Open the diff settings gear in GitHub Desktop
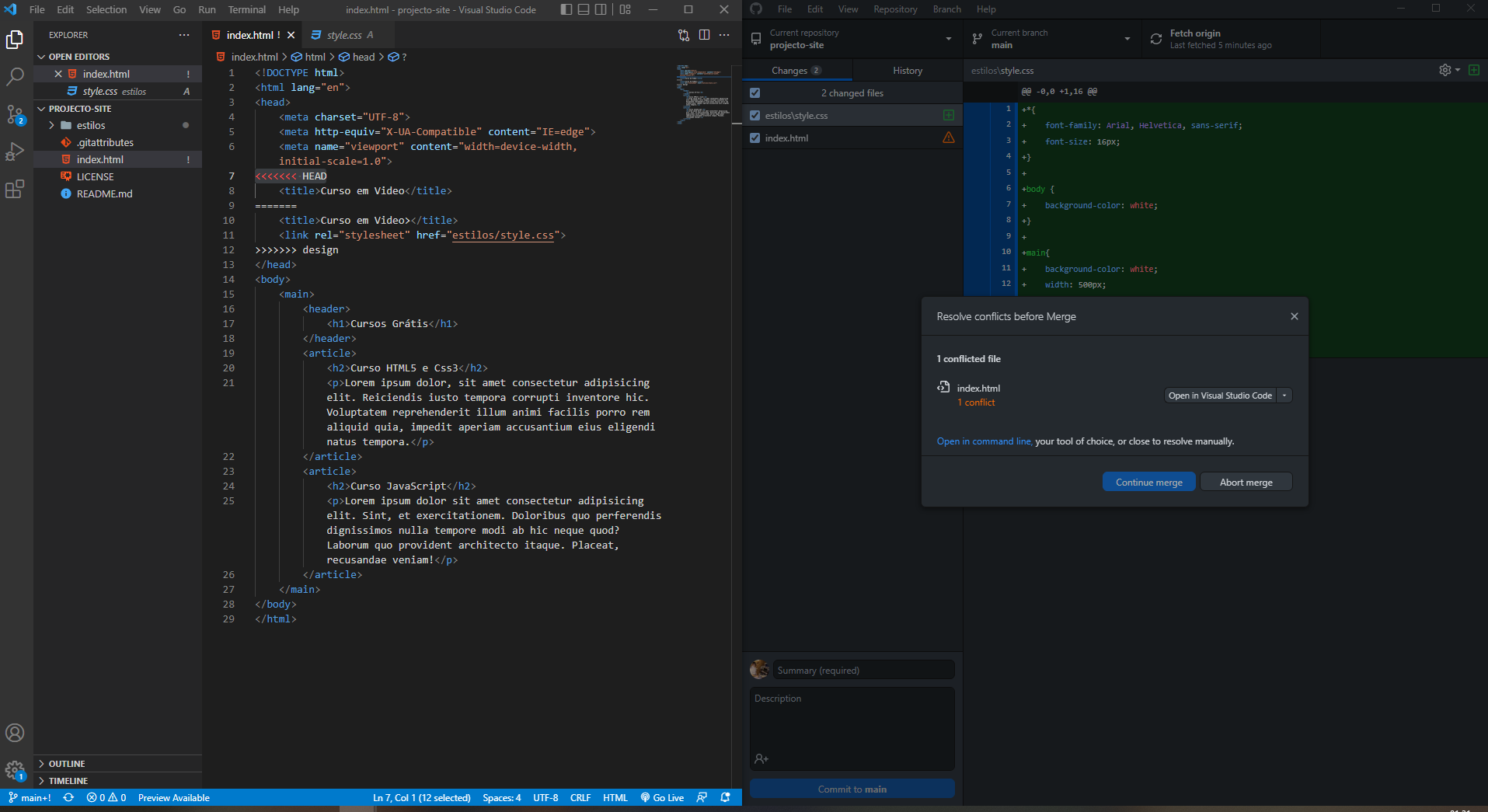This screenshot has width=1488, height=812. tap(1446, 70)
